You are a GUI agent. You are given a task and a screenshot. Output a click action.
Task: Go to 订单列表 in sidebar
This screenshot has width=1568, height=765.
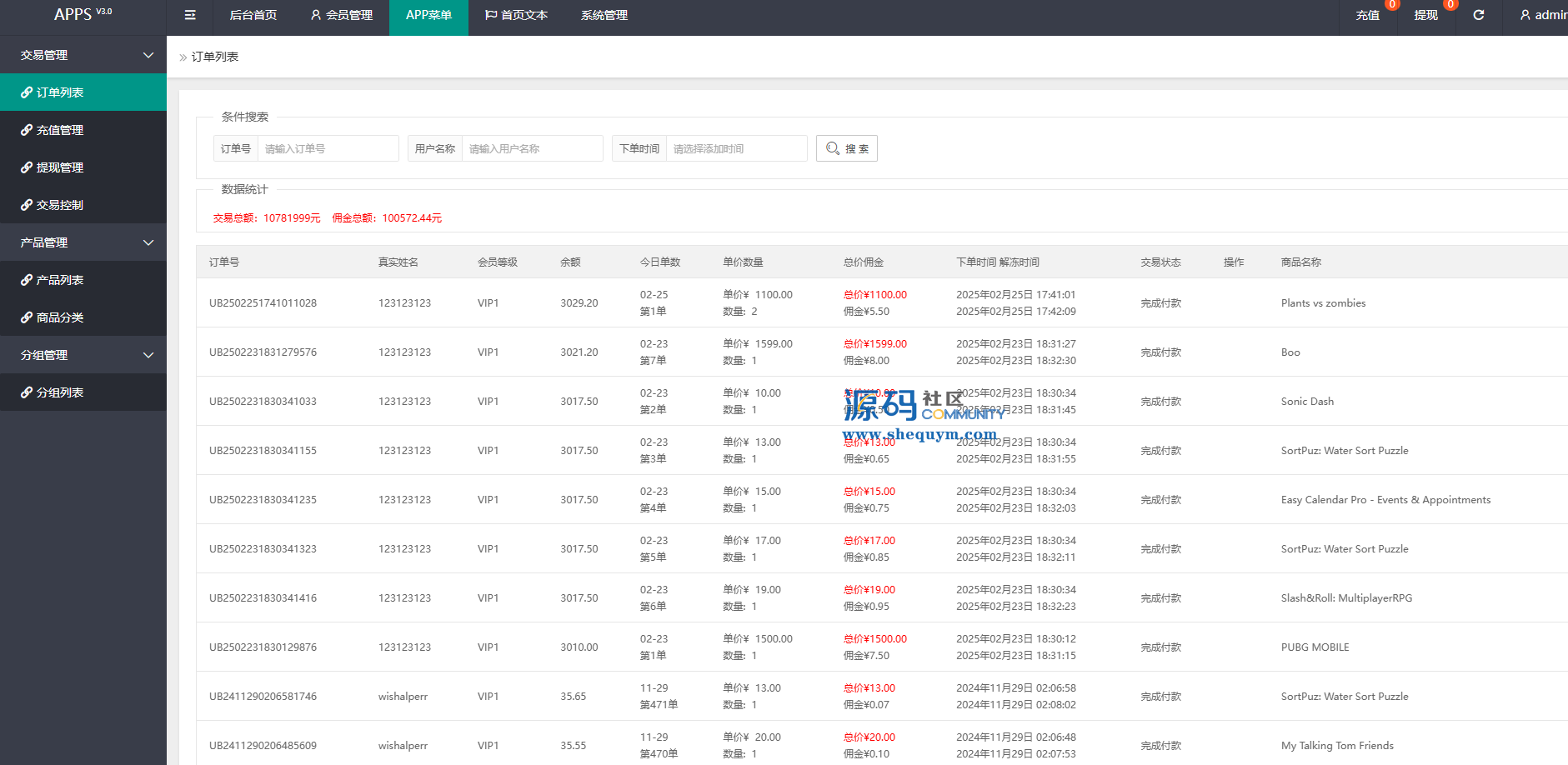83,92
